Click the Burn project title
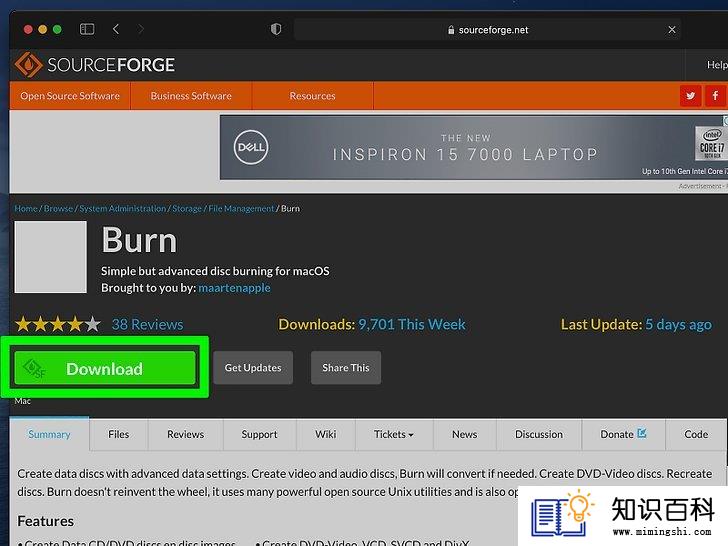 click(x=139, y=240)
